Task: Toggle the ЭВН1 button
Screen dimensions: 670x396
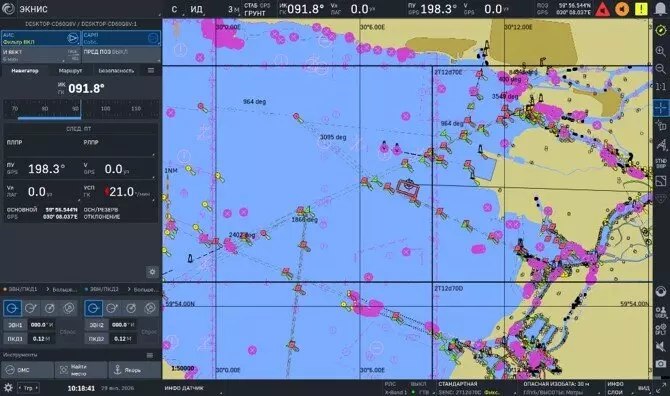Action: click(15, 325)
